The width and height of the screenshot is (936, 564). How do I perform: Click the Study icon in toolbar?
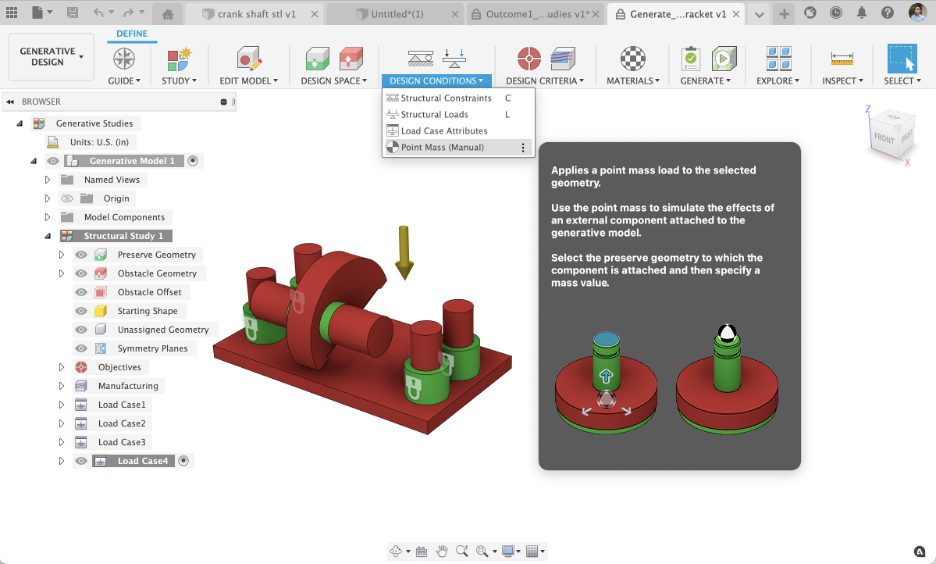178,58
